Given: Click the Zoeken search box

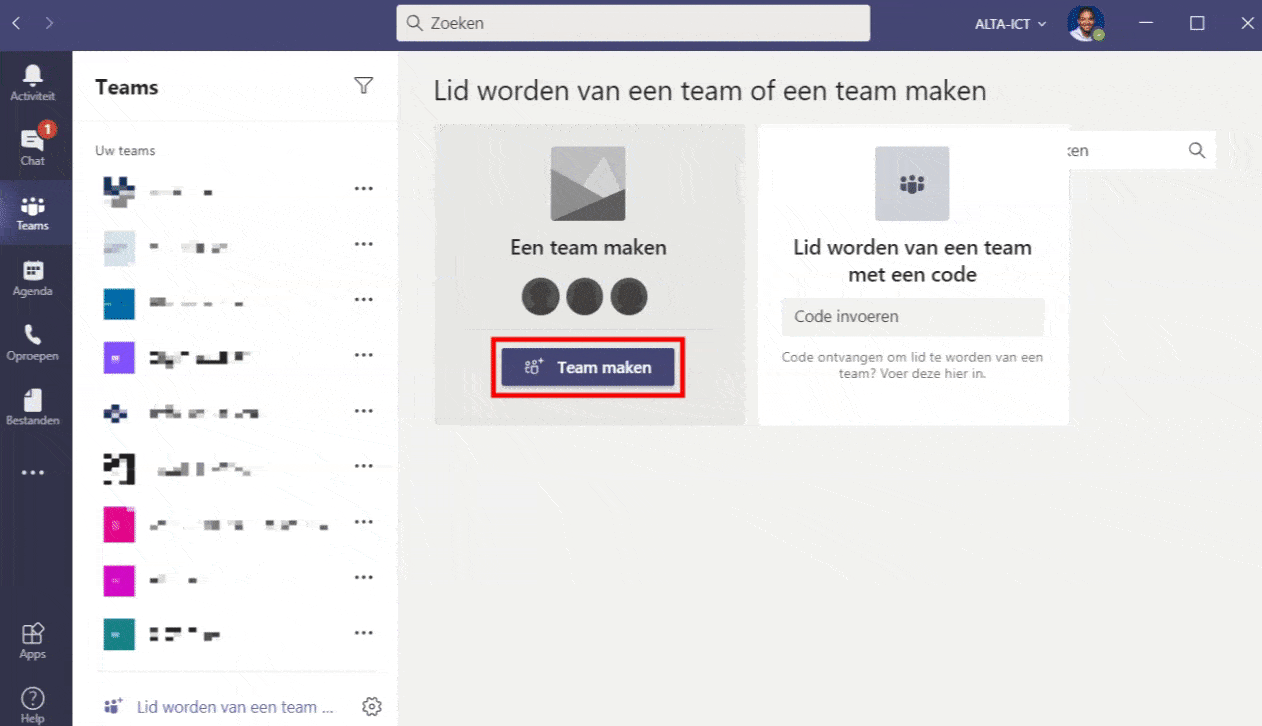Looking at the screenshot, I should point(633,23).
